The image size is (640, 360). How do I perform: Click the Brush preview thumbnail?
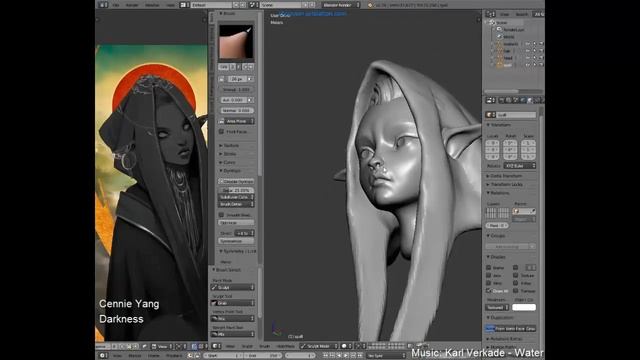pyautogui.click(x=236, y=42)
